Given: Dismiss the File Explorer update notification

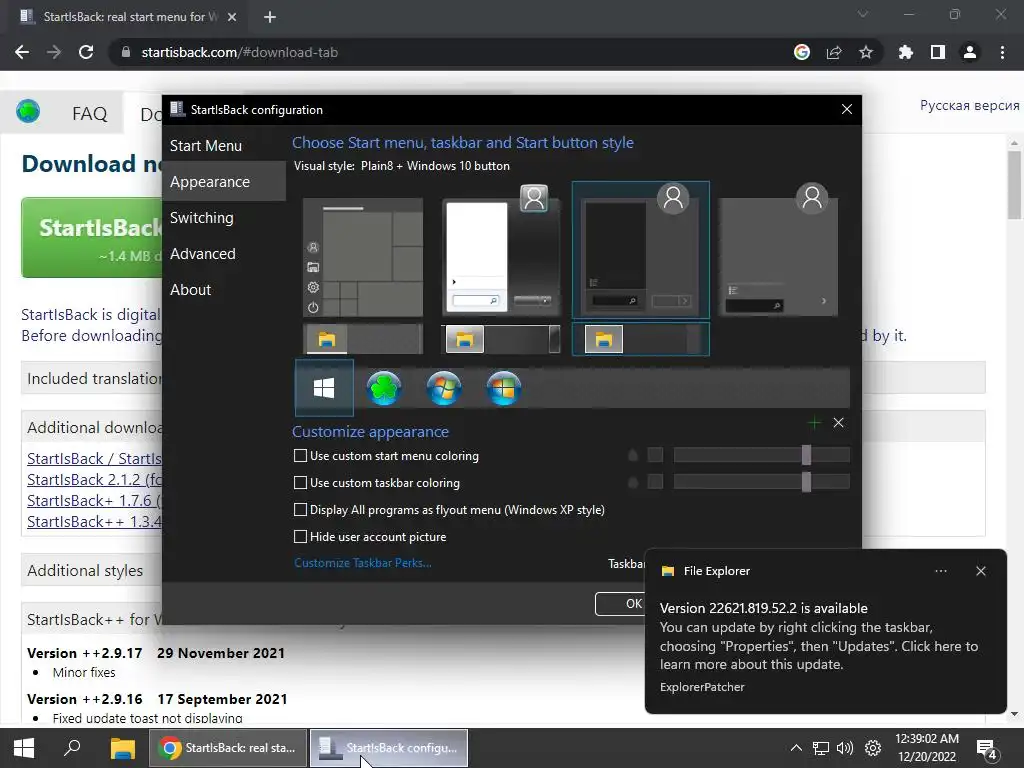Looking at the screenshot, I should pyautogui.click(x=980, y=571).
